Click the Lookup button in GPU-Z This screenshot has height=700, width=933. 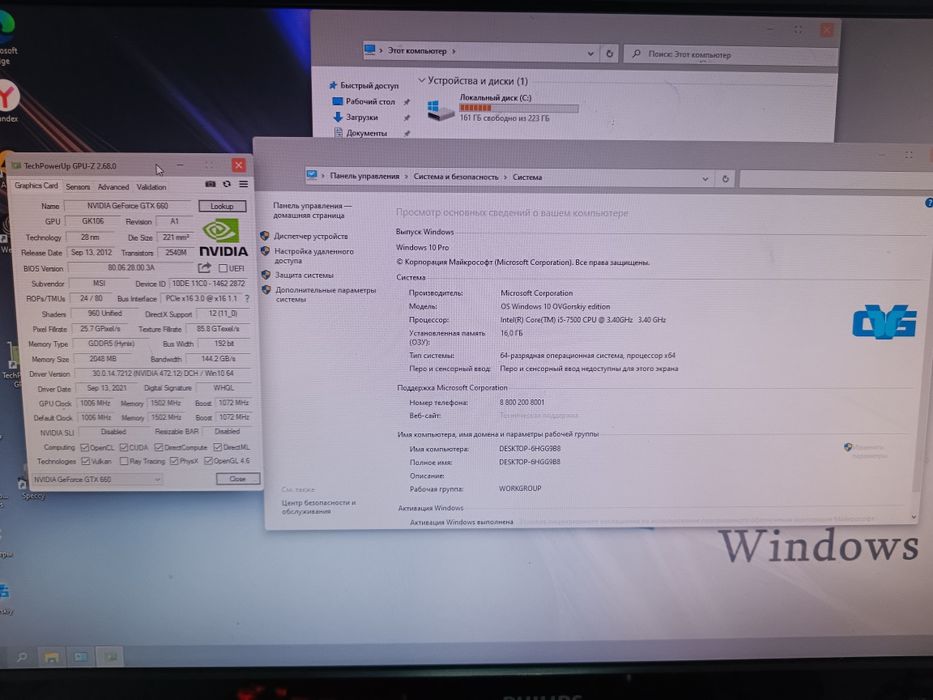point(222,206)
